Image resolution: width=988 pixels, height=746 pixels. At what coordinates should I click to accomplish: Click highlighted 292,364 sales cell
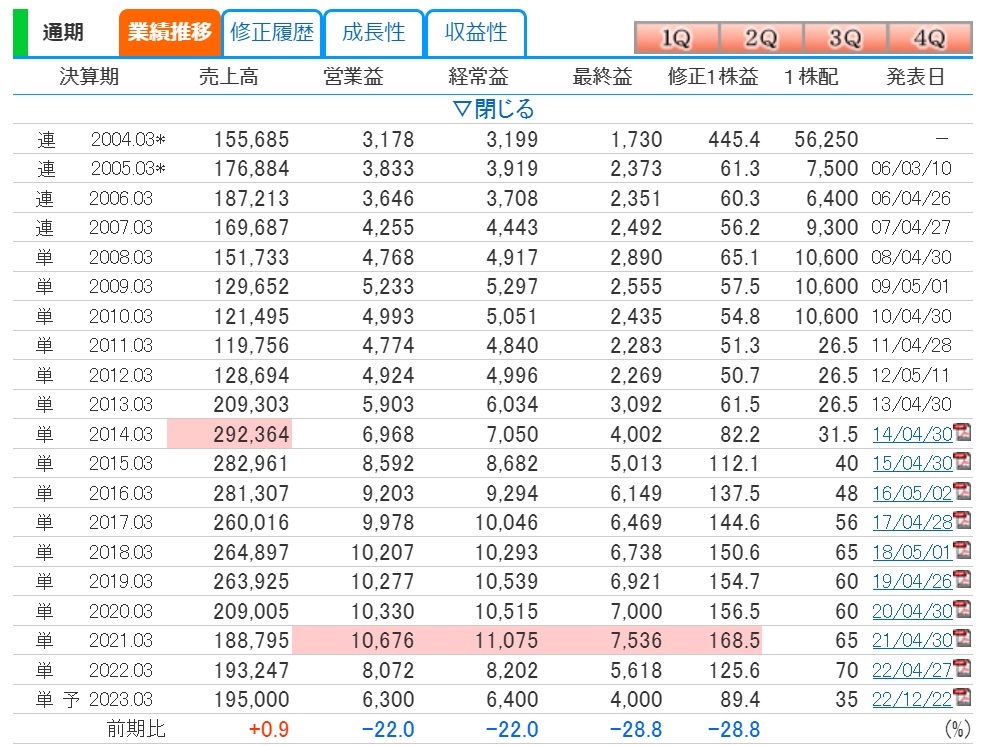point(229,434)
